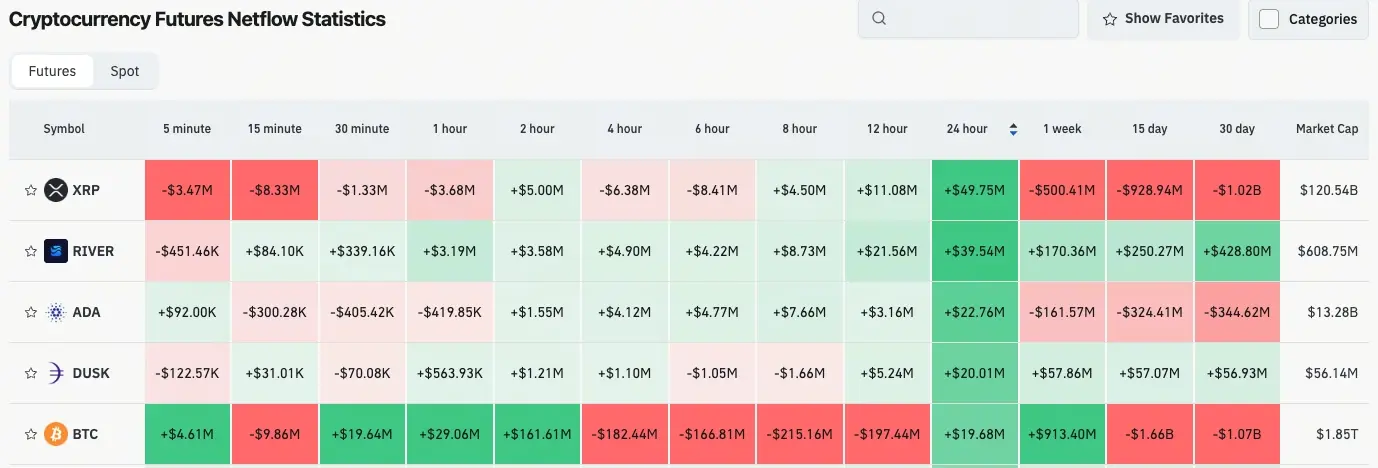Click the XRP coin logo

(56, 190)
